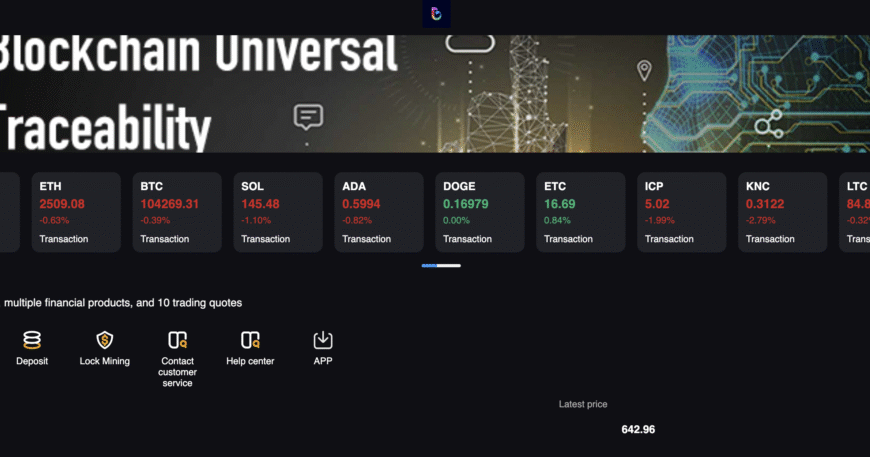Click the APP label

[323, 361]
